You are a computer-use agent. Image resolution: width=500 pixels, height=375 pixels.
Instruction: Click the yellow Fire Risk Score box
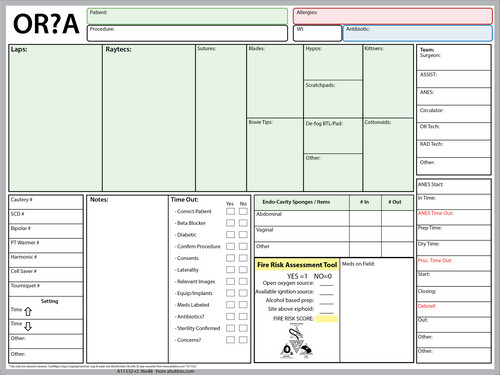pos(326,319)
